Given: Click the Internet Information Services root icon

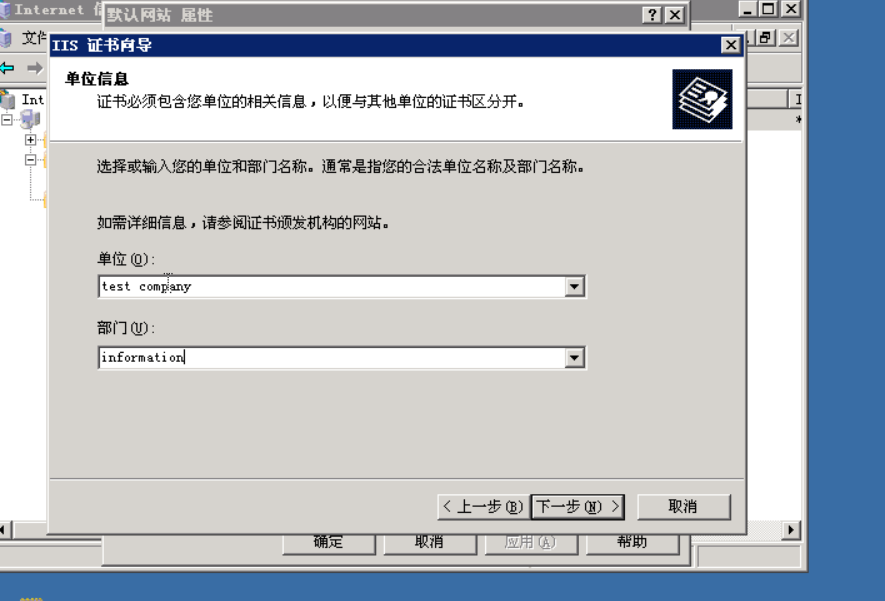Looking at the screenshot, I should point(8,100).
